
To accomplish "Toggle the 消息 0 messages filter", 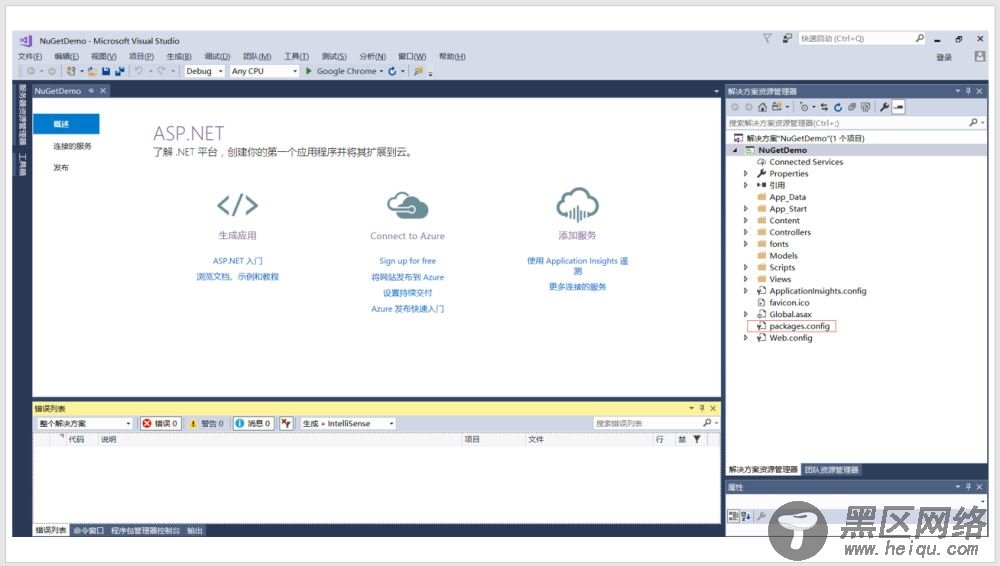I will coord(253,423).
